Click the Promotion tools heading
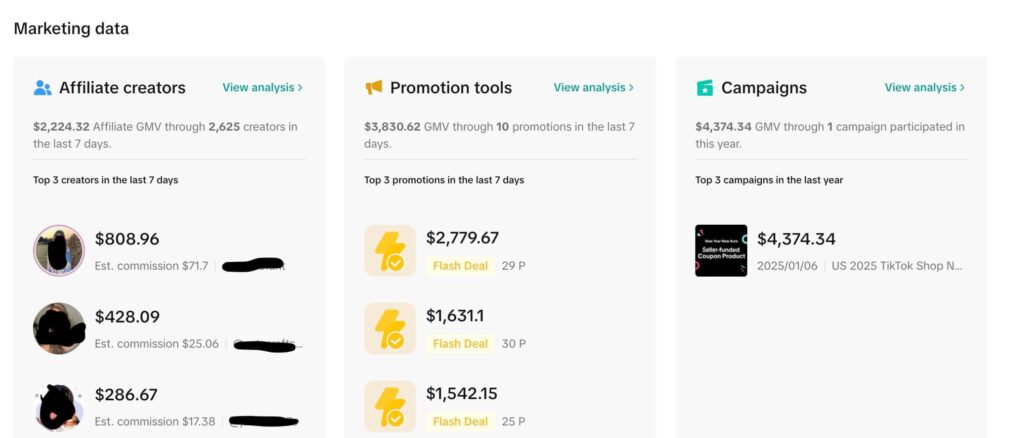This screenshot has width=1024, height=438. (451, 88)
